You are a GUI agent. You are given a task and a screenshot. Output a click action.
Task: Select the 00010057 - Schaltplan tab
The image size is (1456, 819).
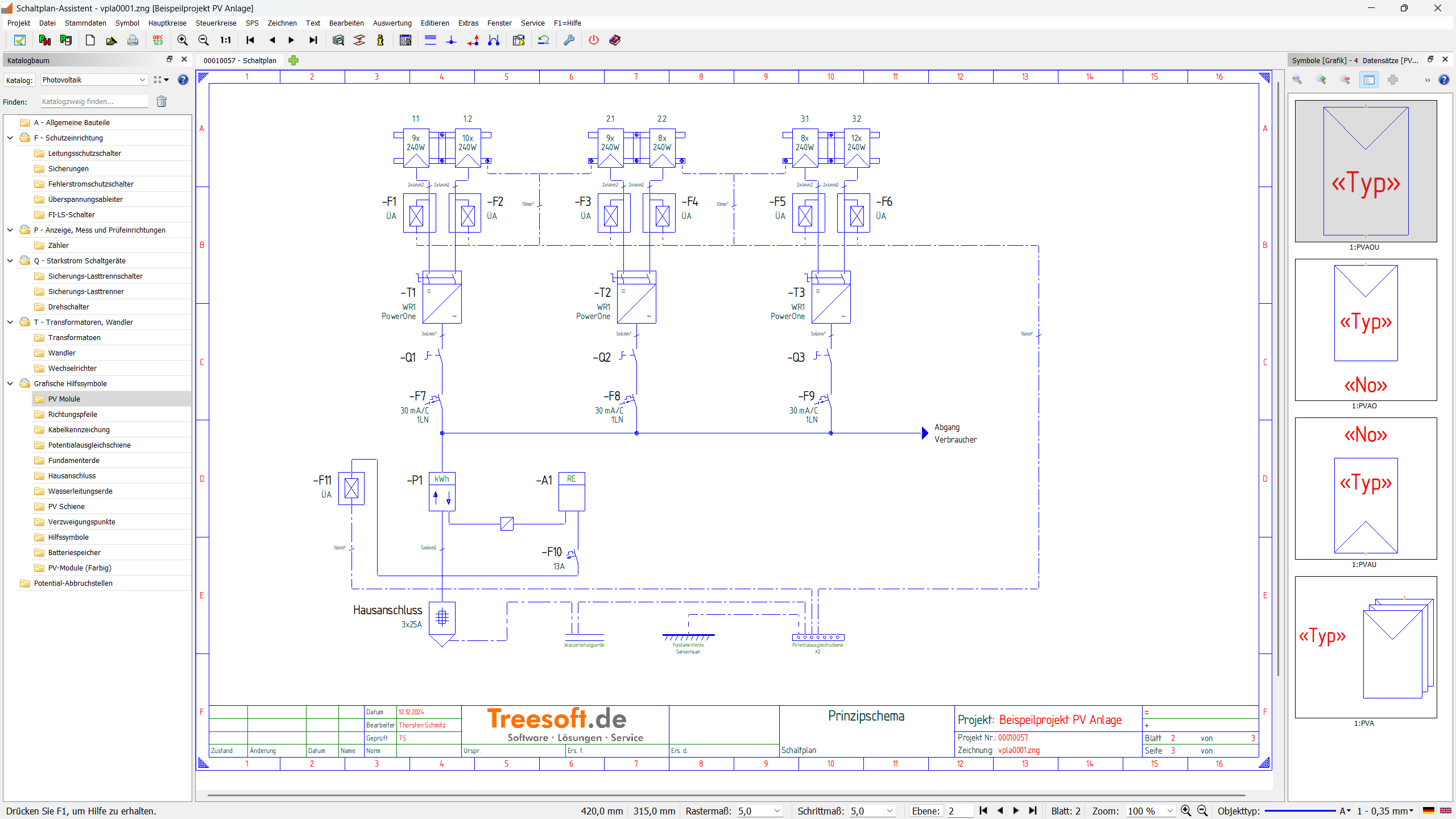point(239,60)
